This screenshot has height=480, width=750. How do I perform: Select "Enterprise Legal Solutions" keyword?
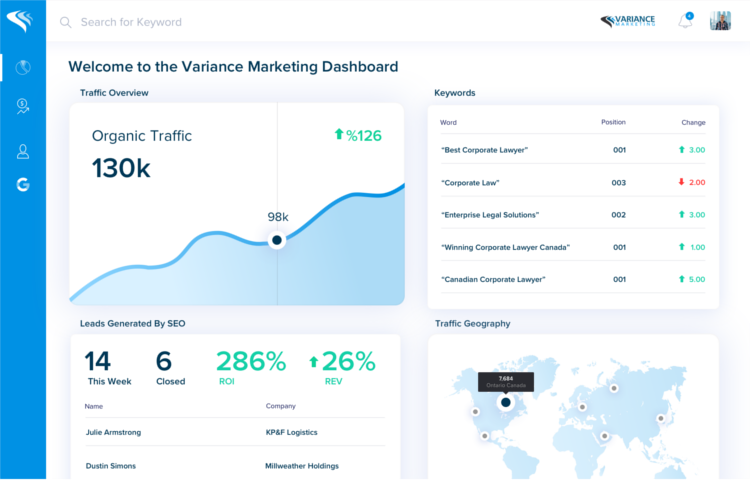(490, 215)
